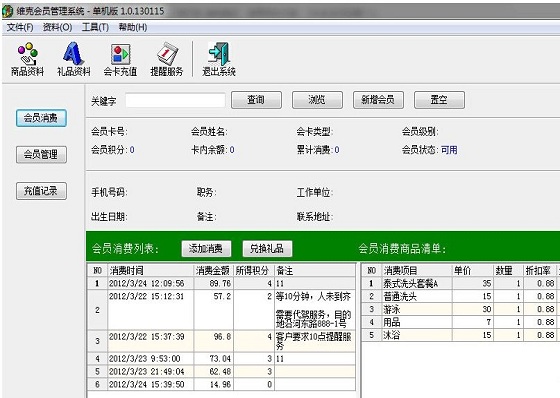Select the 会员消费 sidebar button

point(41,118)
